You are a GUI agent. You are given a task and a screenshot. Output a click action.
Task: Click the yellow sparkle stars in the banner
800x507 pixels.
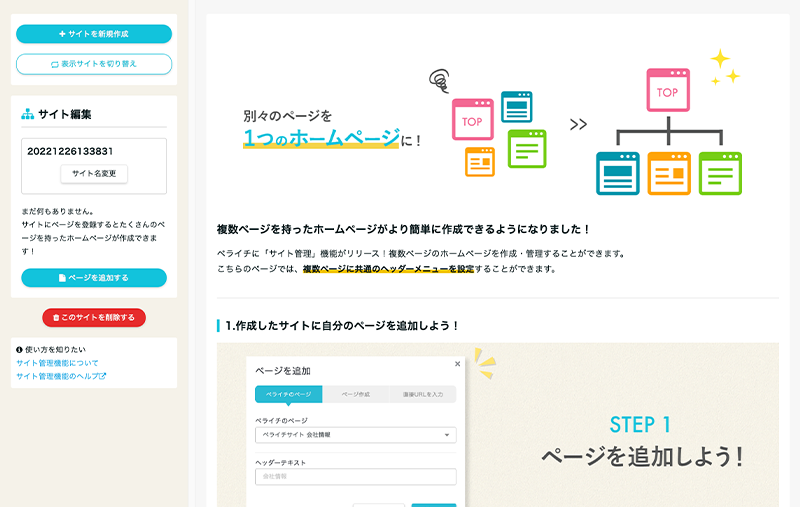click(x=724, y=66)
